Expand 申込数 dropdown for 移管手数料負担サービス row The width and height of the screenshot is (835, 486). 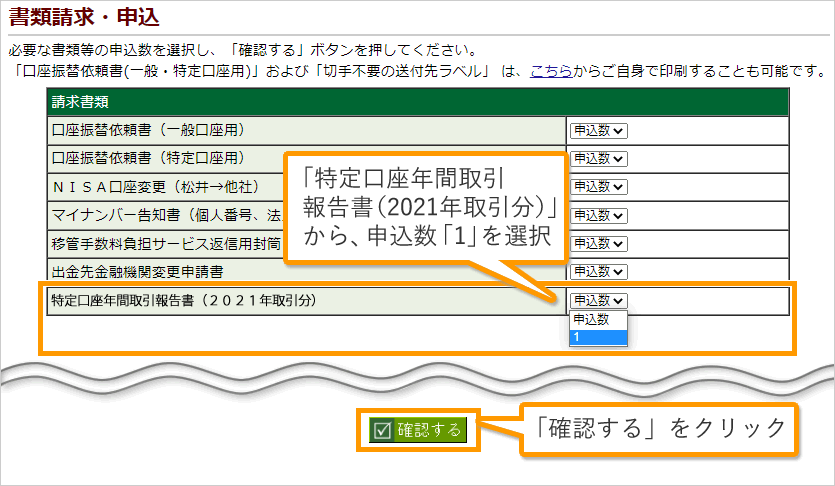(x=598, y=242)
